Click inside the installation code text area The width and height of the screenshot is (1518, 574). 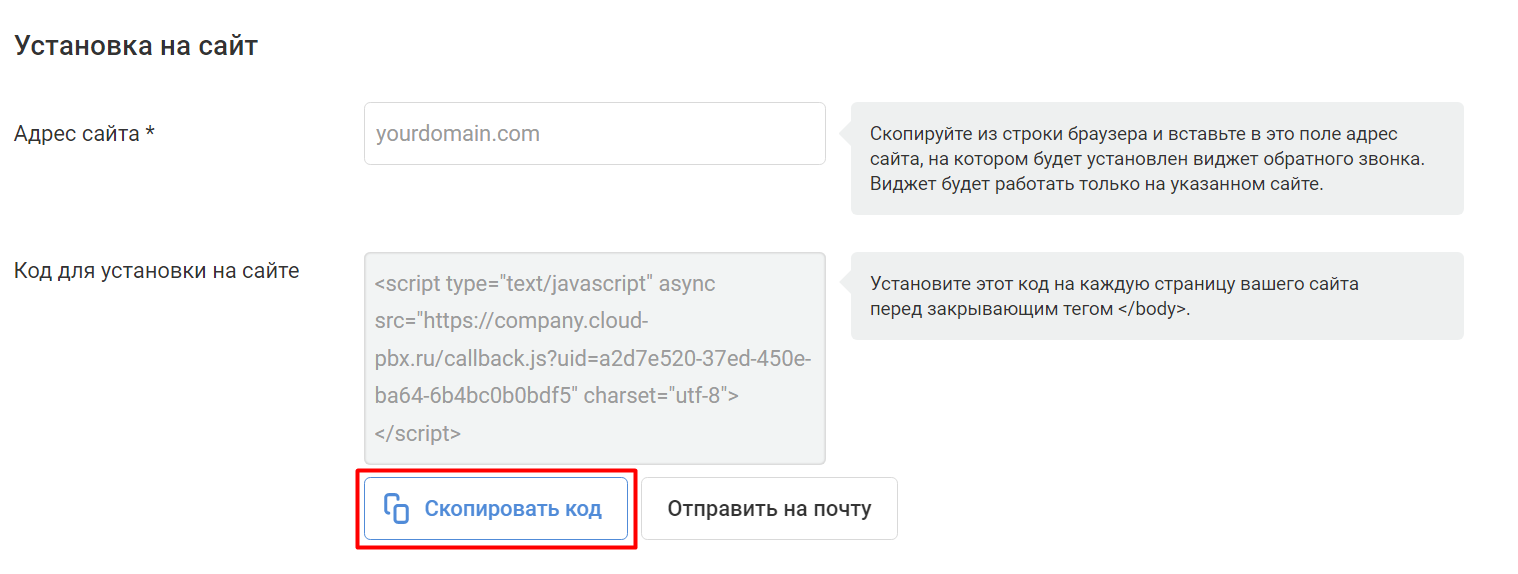coord(595,358)
